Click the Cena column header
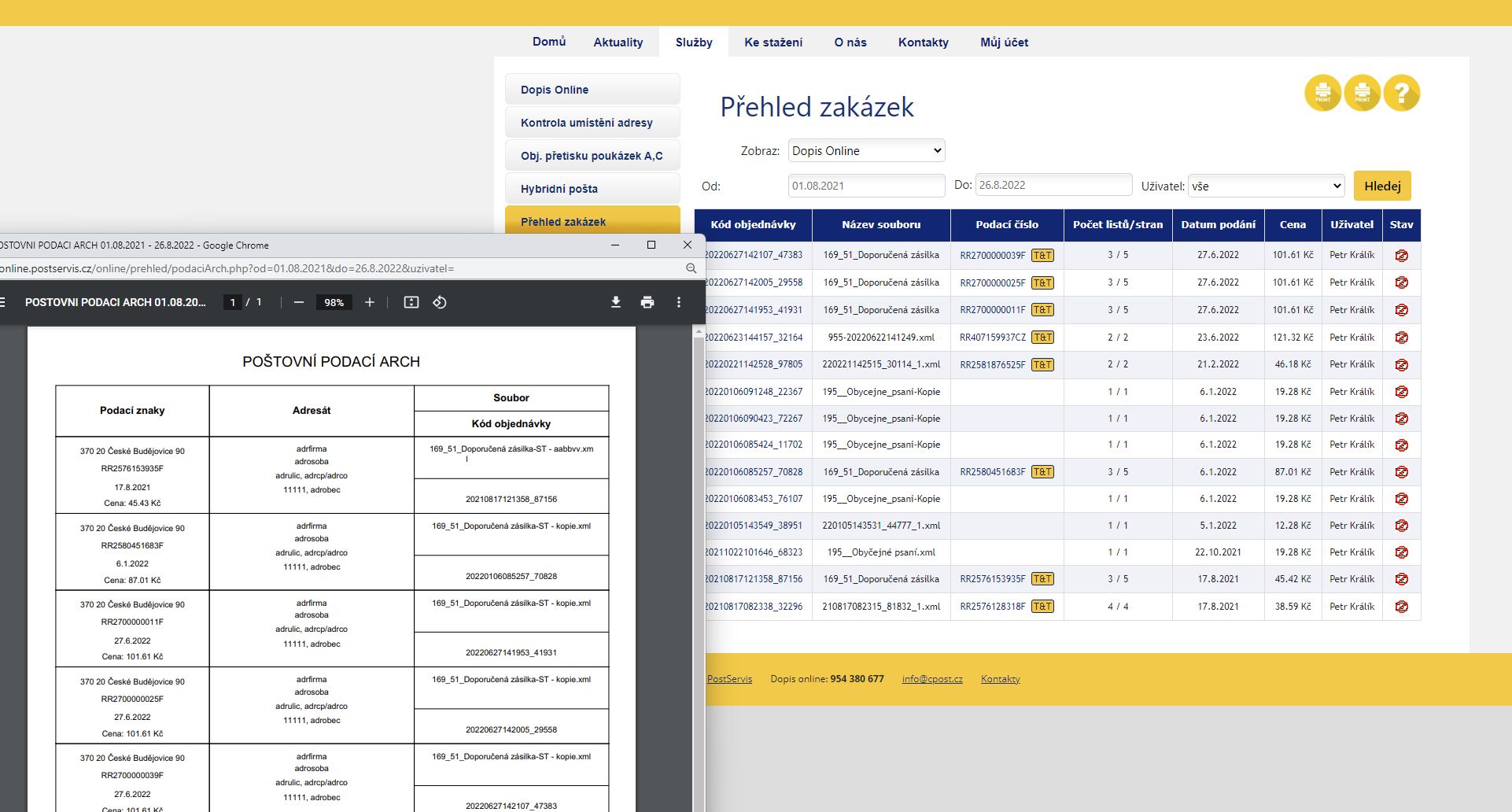The height and width of the screenshot is (812, 1512). [x=1293, y=225]
